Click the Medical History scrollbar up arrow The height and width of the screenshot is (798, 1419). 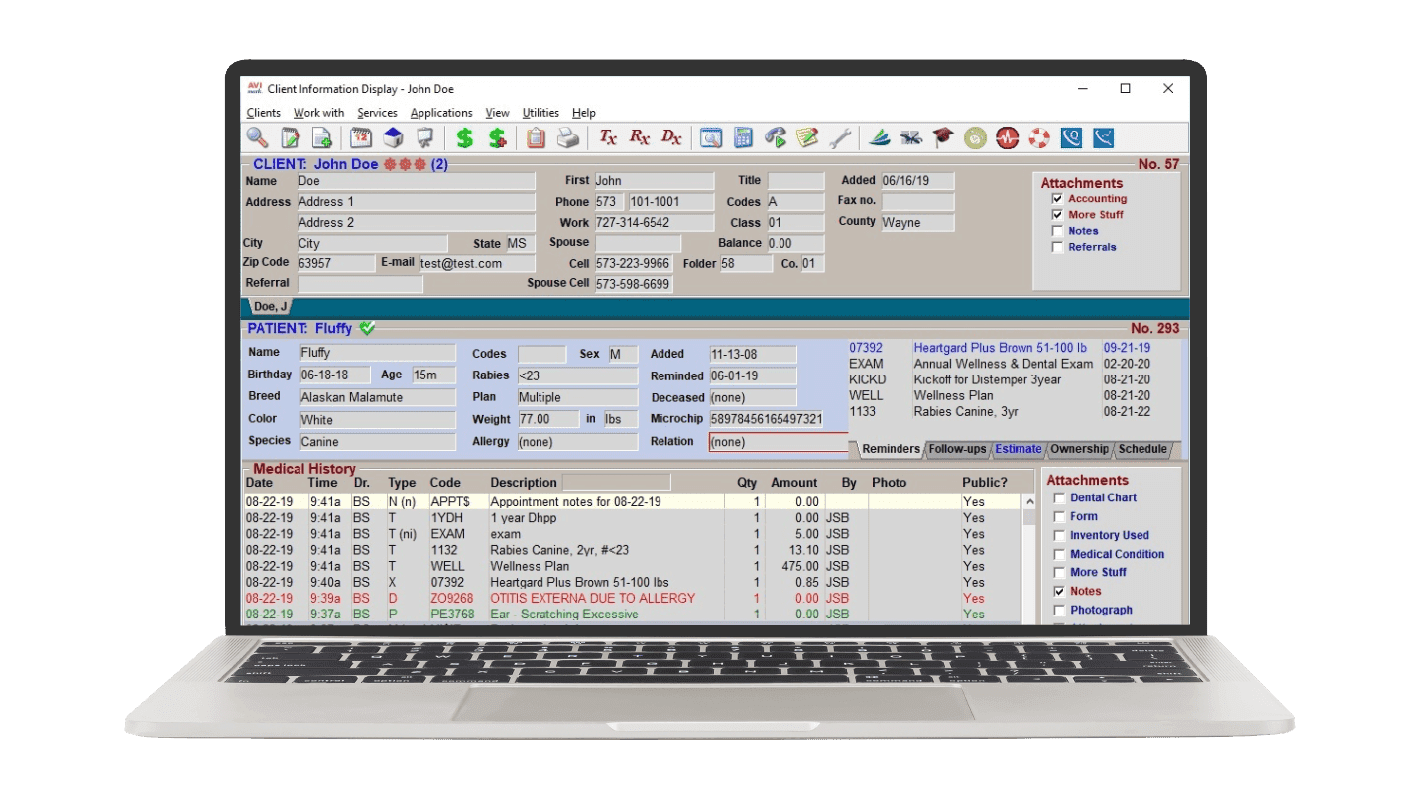click(1028, 502)
